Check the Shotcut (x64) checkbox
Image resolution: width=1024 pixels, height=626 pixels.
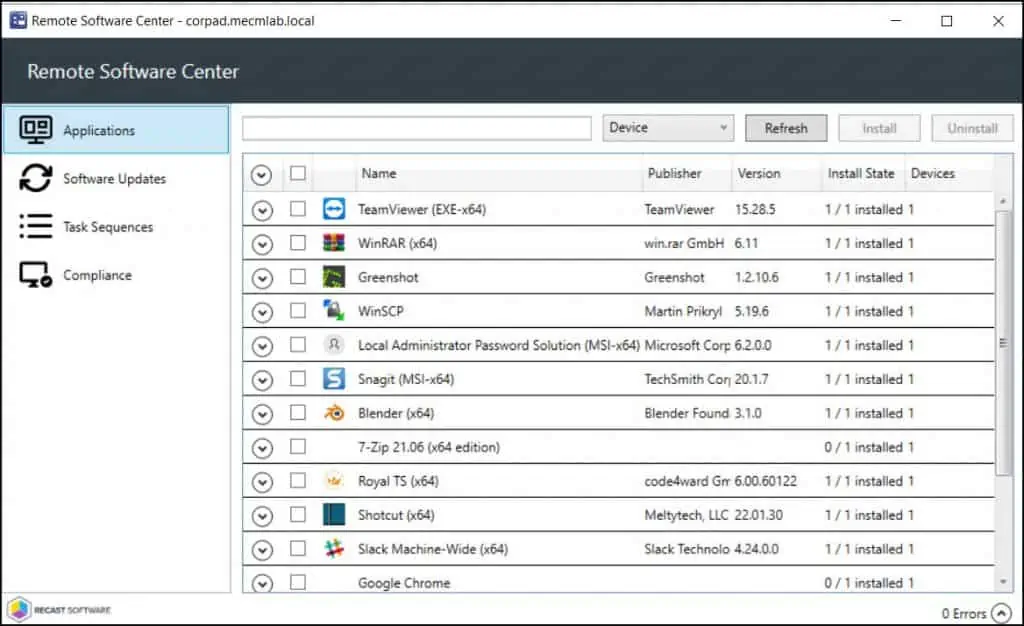coord(298,514)
